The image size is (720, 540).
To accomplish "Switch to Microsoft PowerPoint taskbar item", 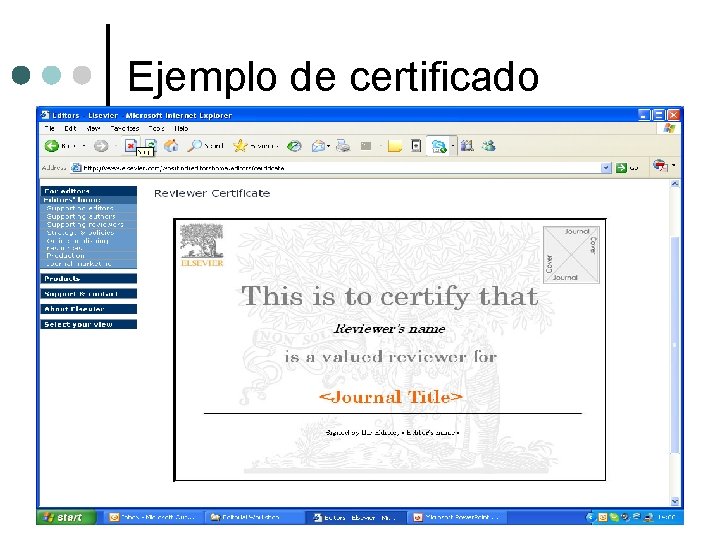I will 457,517.
